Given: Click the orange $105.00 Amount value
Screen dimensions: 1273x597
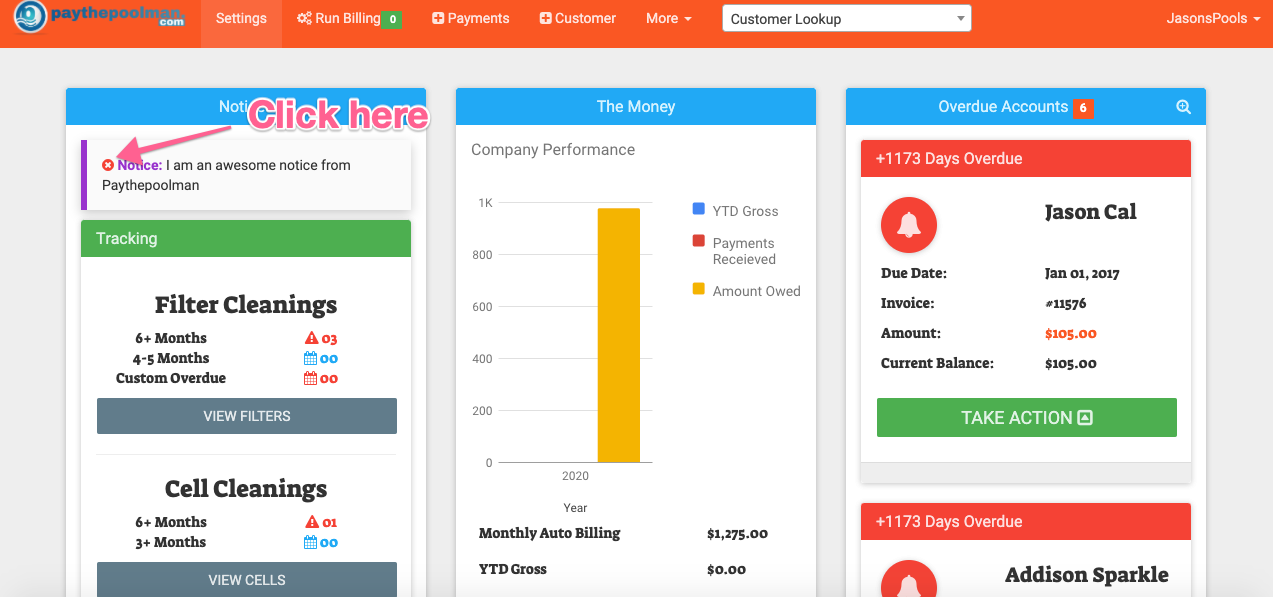Looking at the screenshot, I should [1071, 334].
